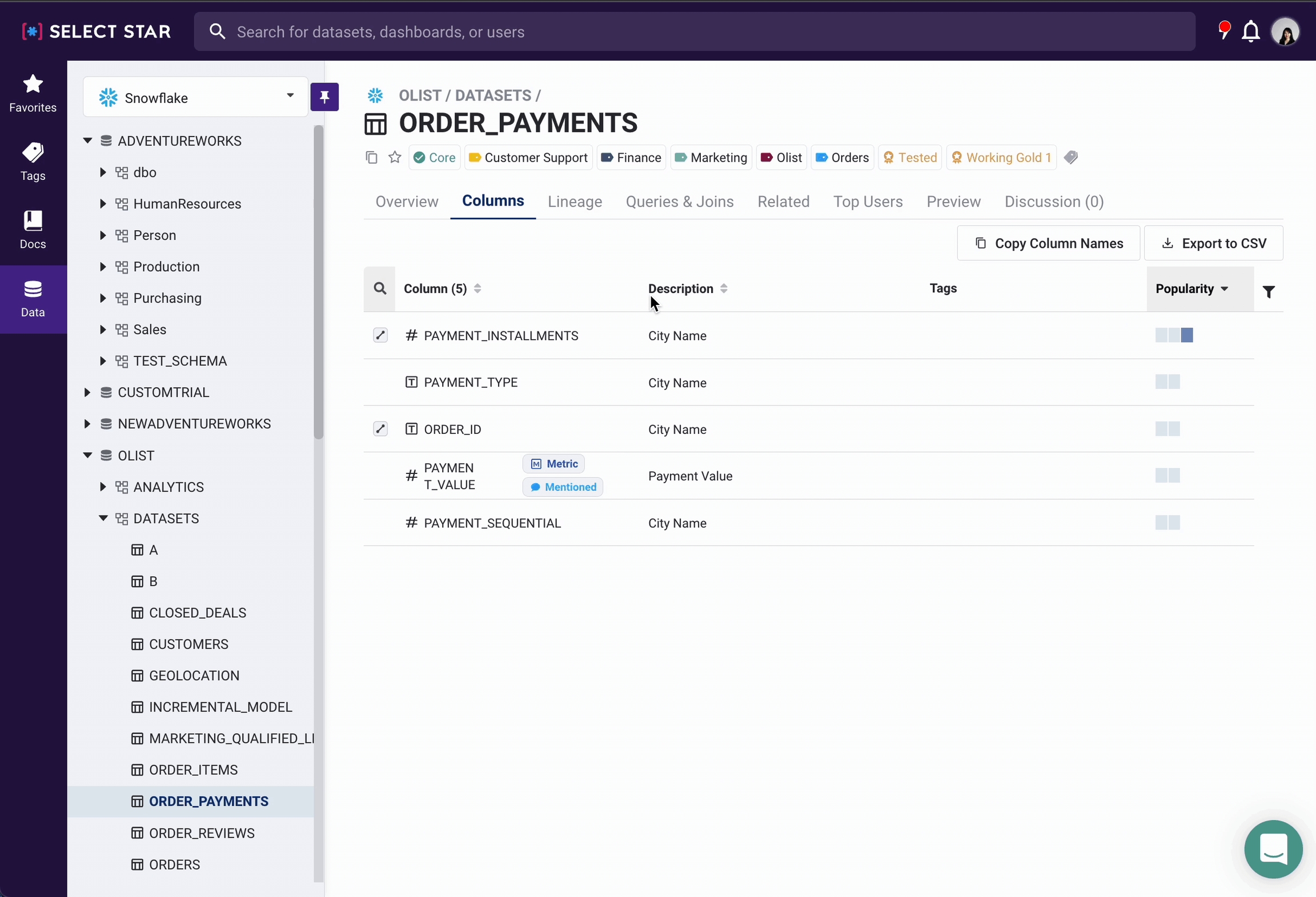Click Export to CSV button
1316x897 pixels.
(1213, 243)
